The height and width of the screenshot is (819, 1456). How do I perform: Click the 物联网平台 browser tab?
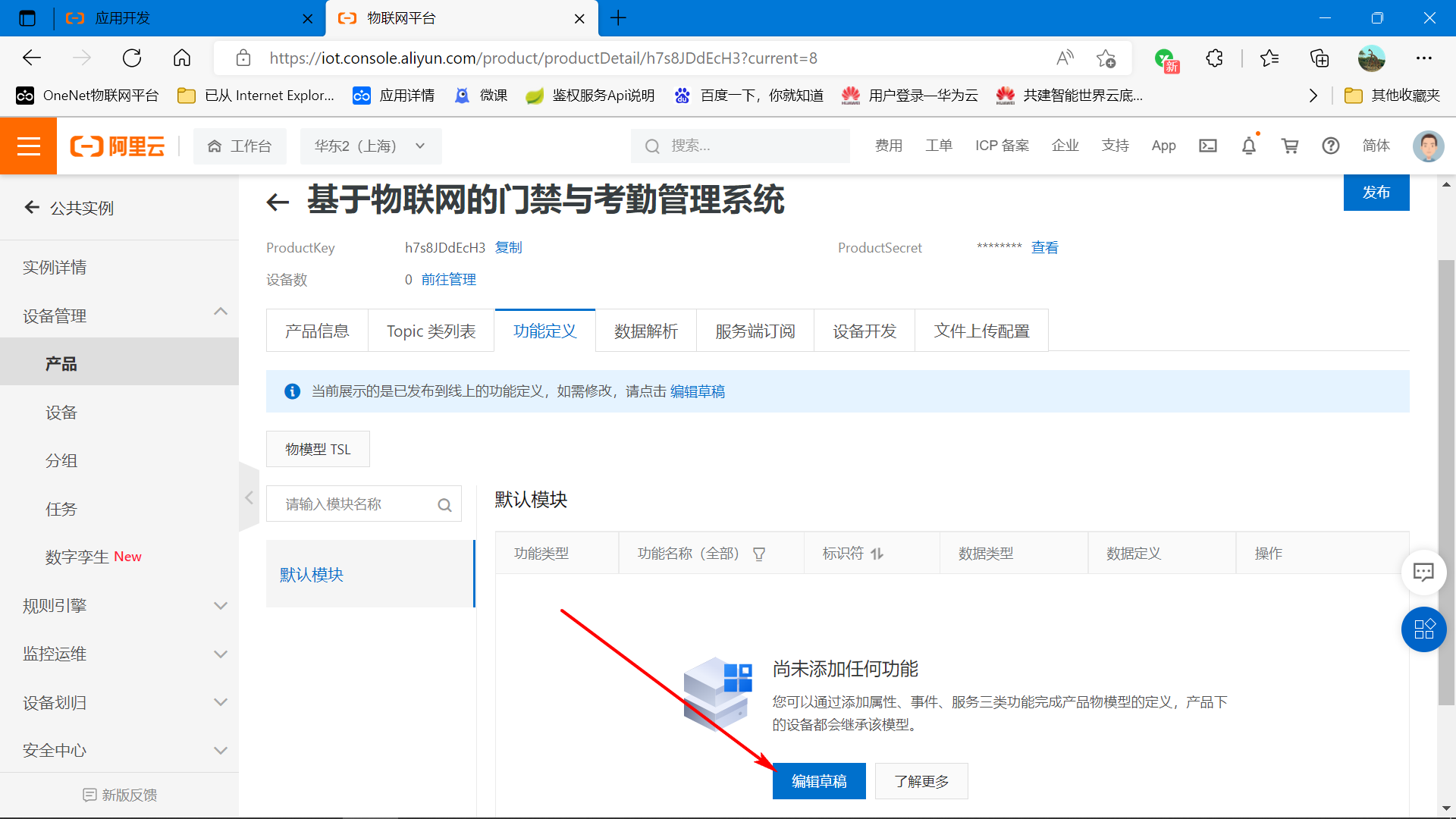461,18
